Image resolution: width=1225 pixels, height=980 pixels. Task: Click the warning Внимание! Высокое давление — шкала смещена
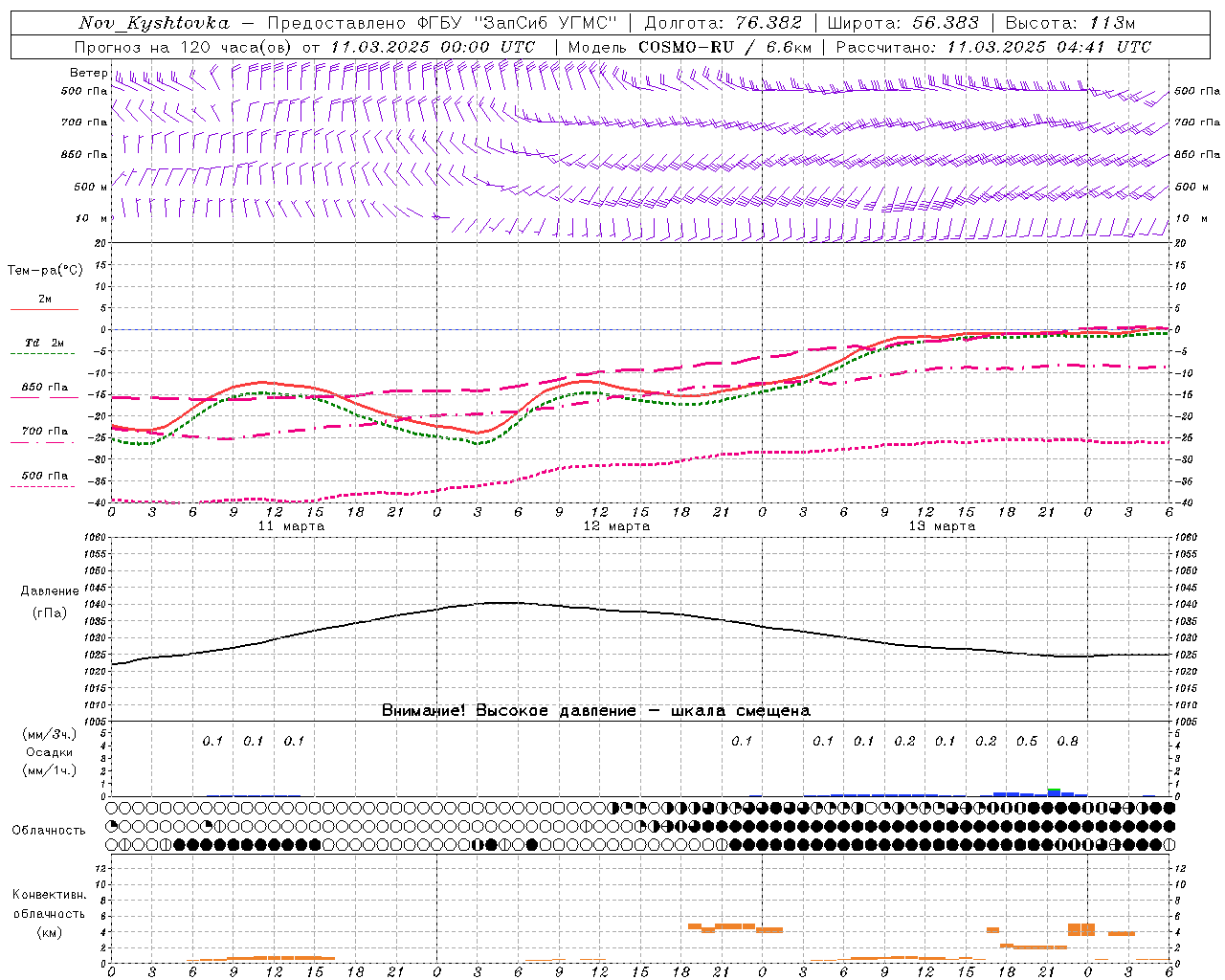[595, 711]
